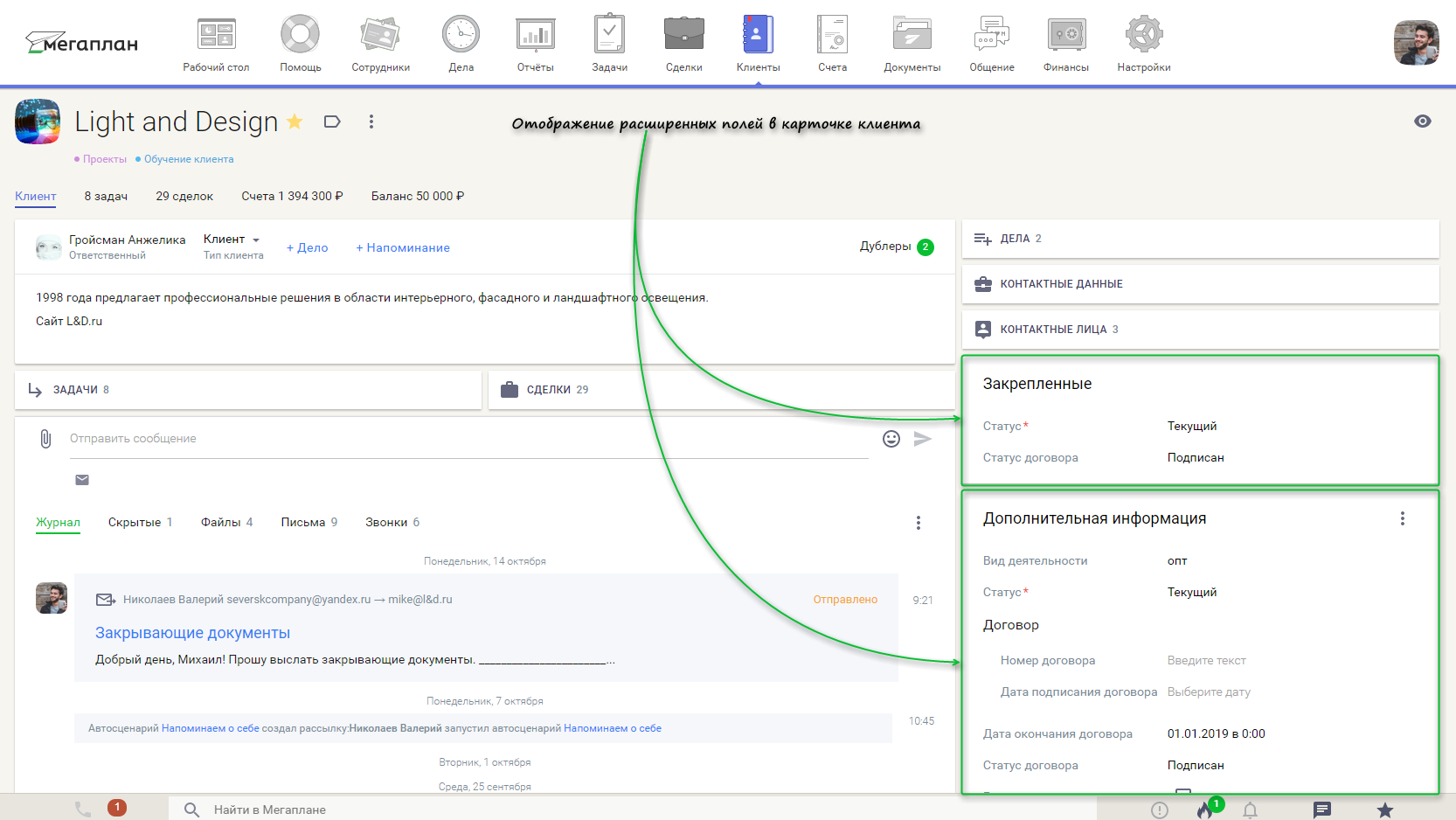Open the Баланс 50 000 ₽ tab
Image resolution: width=1456 pixels, height=820 pixels.
click(418, 196)
